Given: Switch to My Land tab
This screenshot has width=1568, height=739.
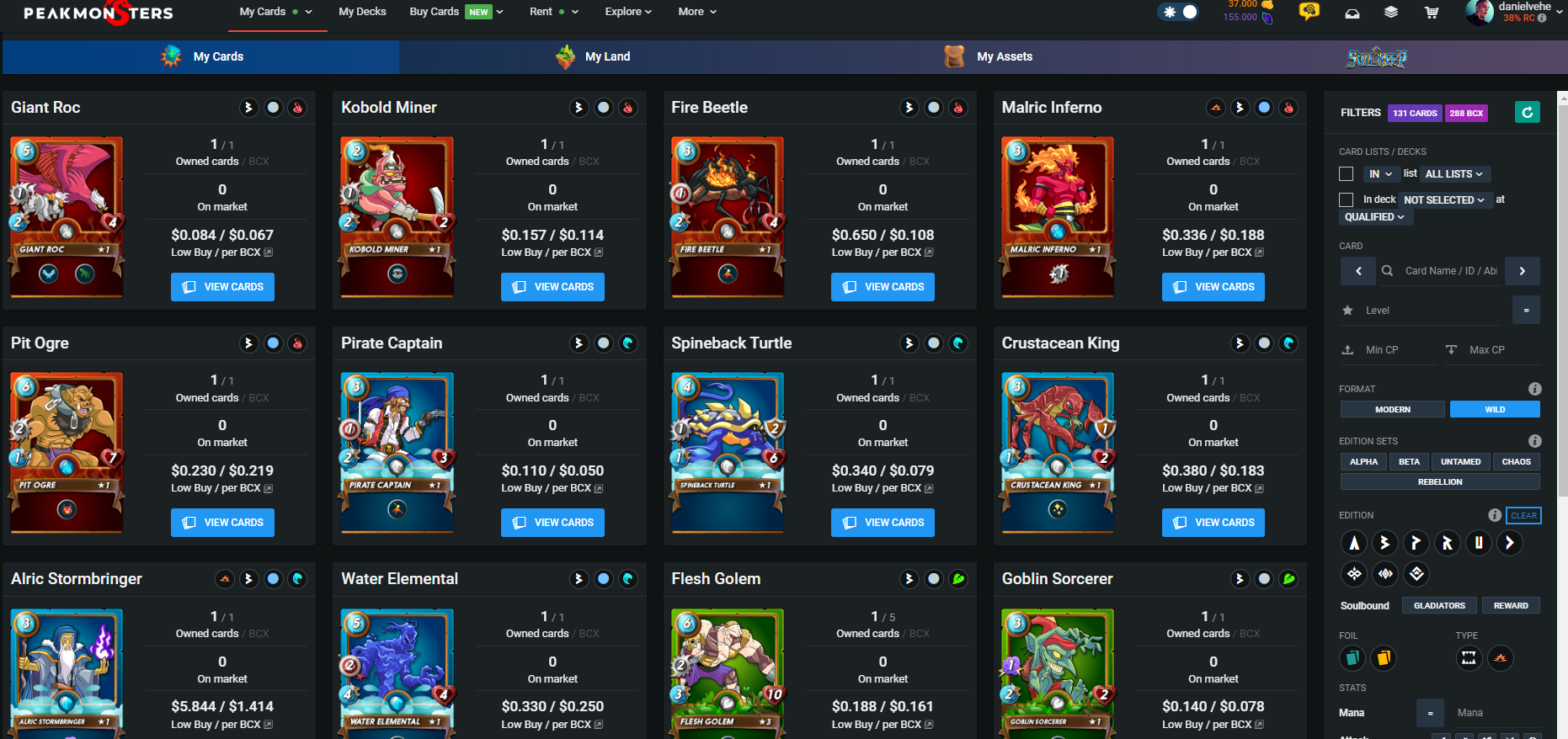Looking at the screenshot, I should click(593, 56).
